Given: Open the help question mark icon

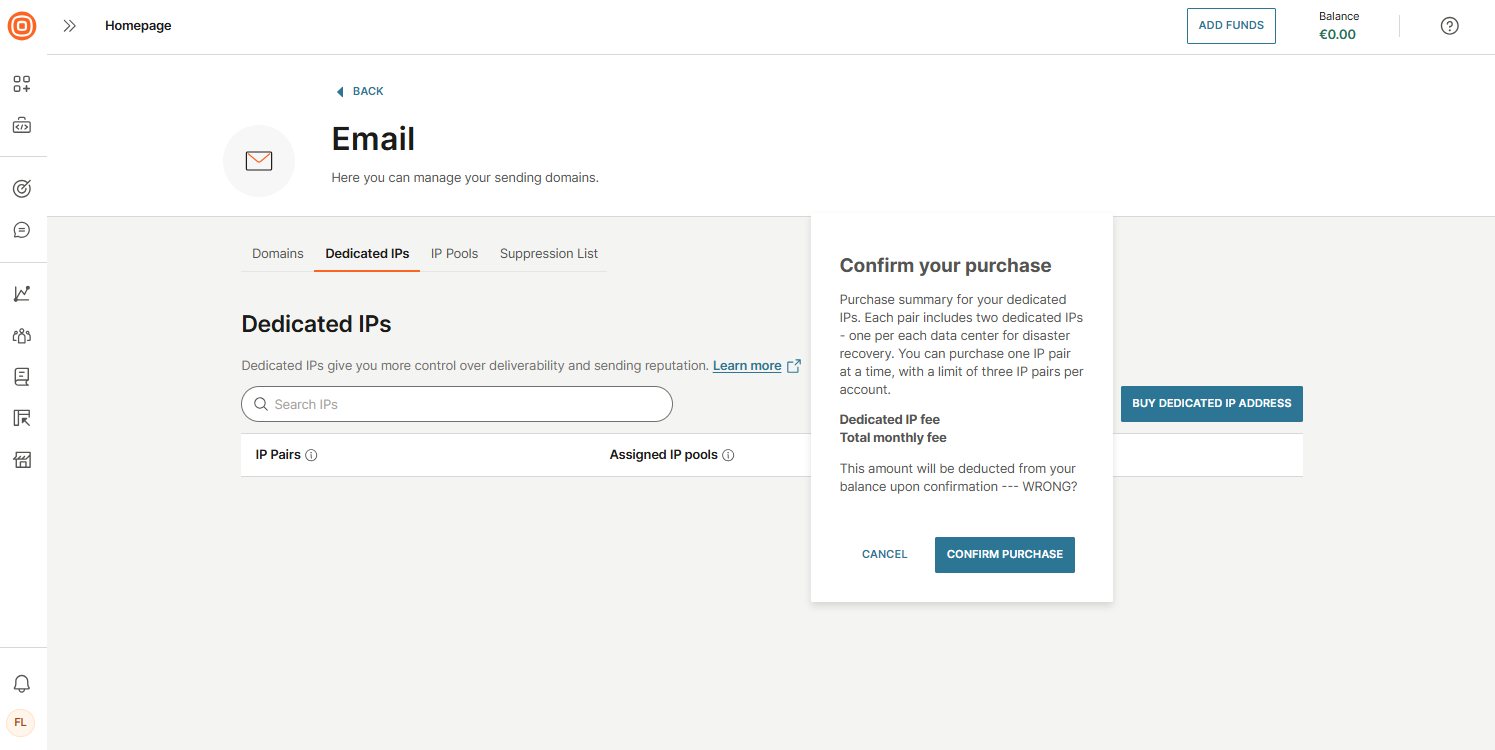Looking at the screenshot, I should pyautogui.click(x=1449, y=26).
